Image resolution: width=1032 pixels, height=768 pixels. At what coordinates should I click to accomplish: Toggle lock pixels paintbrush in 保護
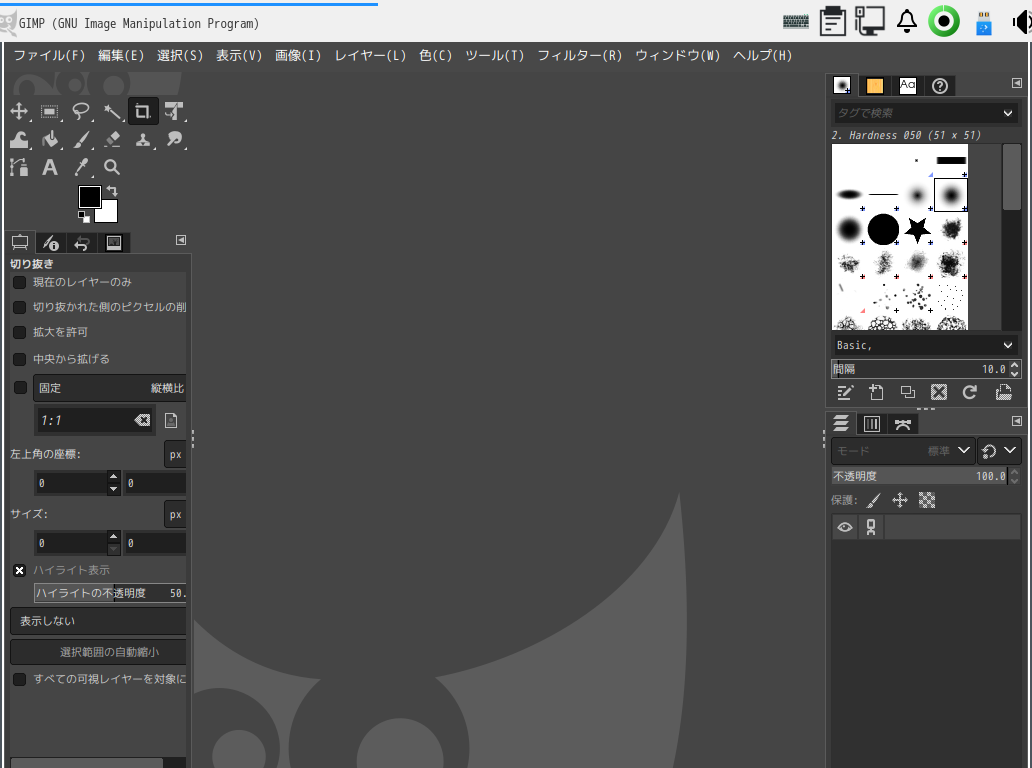[x=873, y=501]
